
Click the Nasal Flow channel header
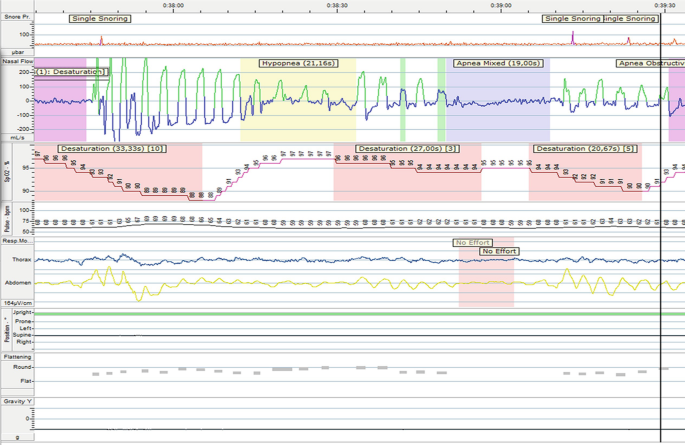pyautogui.click(x=17, y=62)
